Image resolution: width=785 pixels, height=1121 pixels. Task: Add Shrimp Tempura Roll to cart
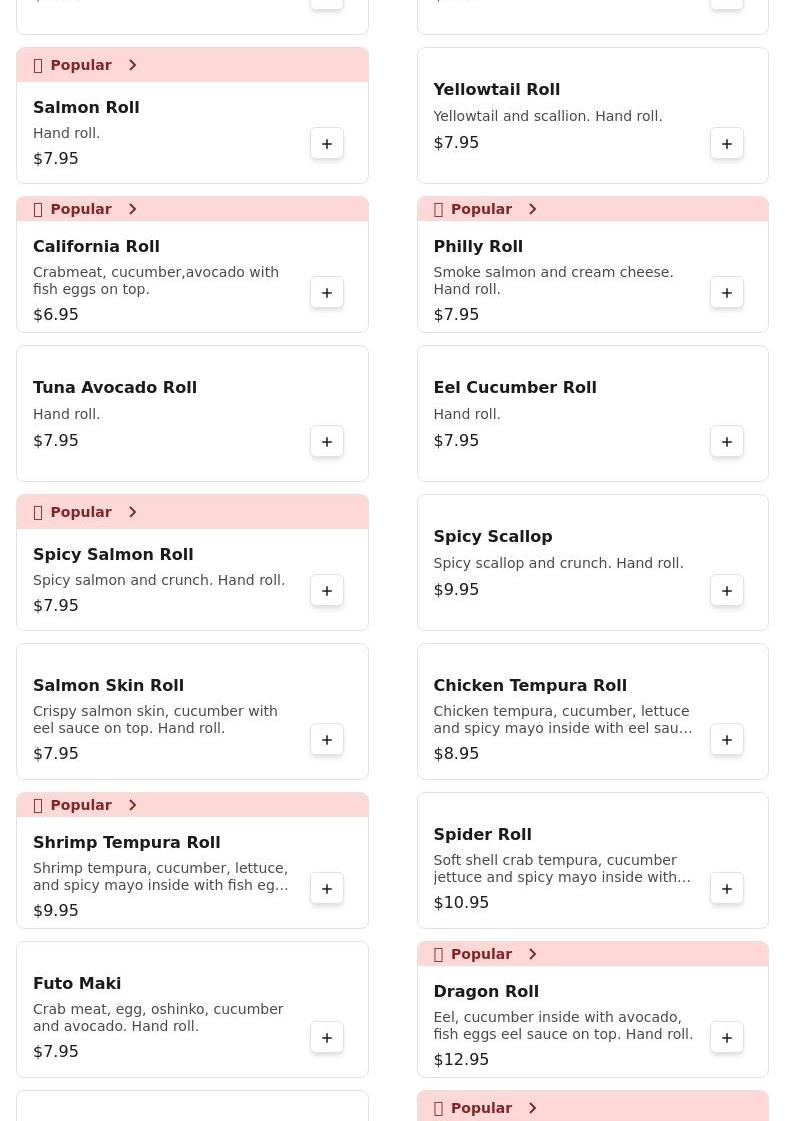click(x=327, y=889)
